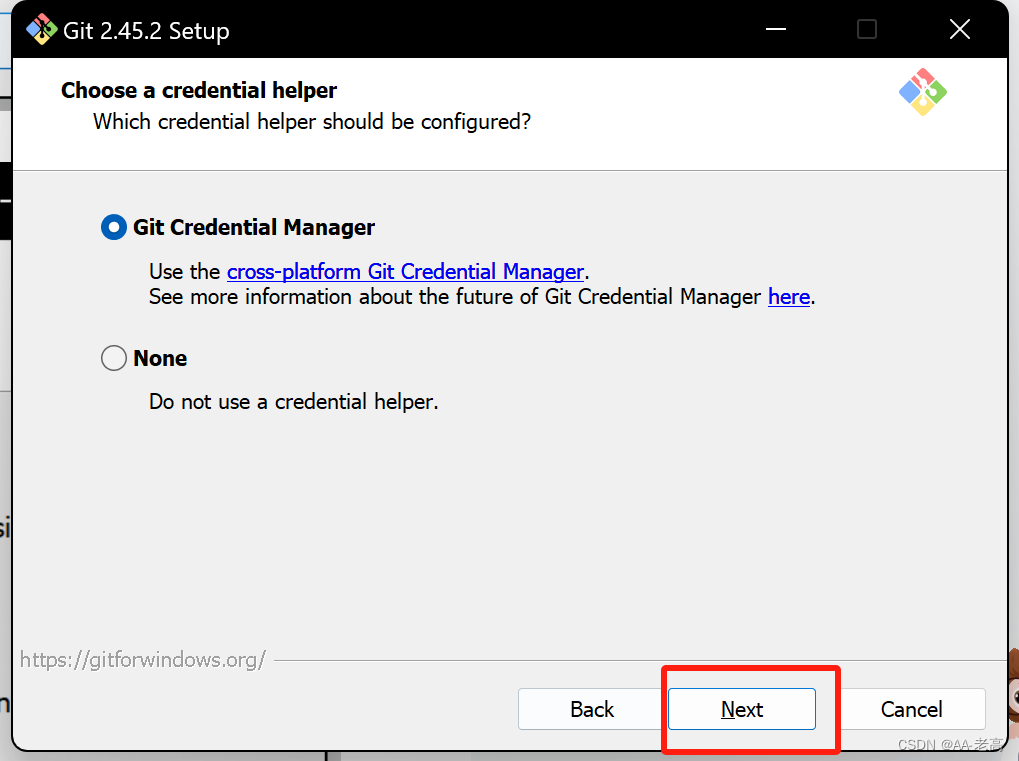Click the 'Git 2.45.2 Setup' window title
1019x761 pixels.
coord(146,31)
